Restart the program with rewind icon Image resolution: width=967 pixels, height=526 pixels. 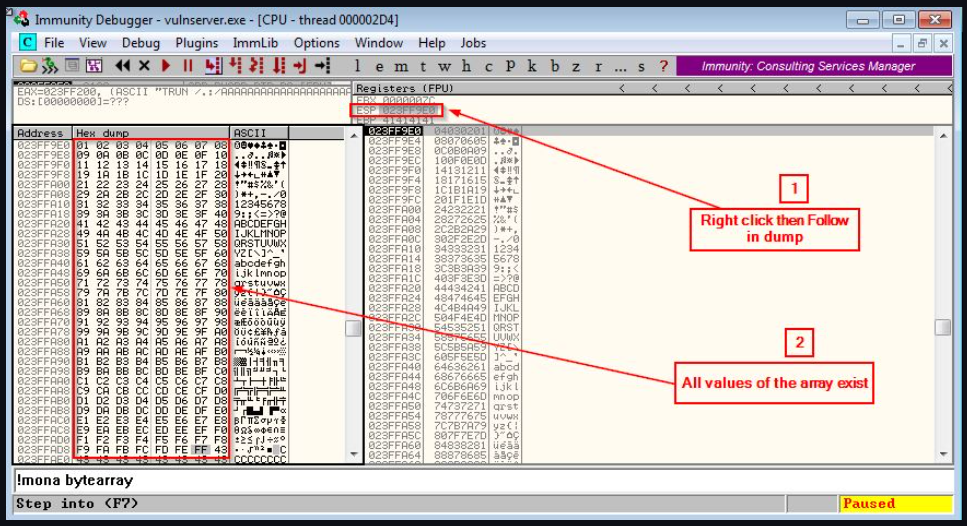pyautogui.click(x=122, y=66)
